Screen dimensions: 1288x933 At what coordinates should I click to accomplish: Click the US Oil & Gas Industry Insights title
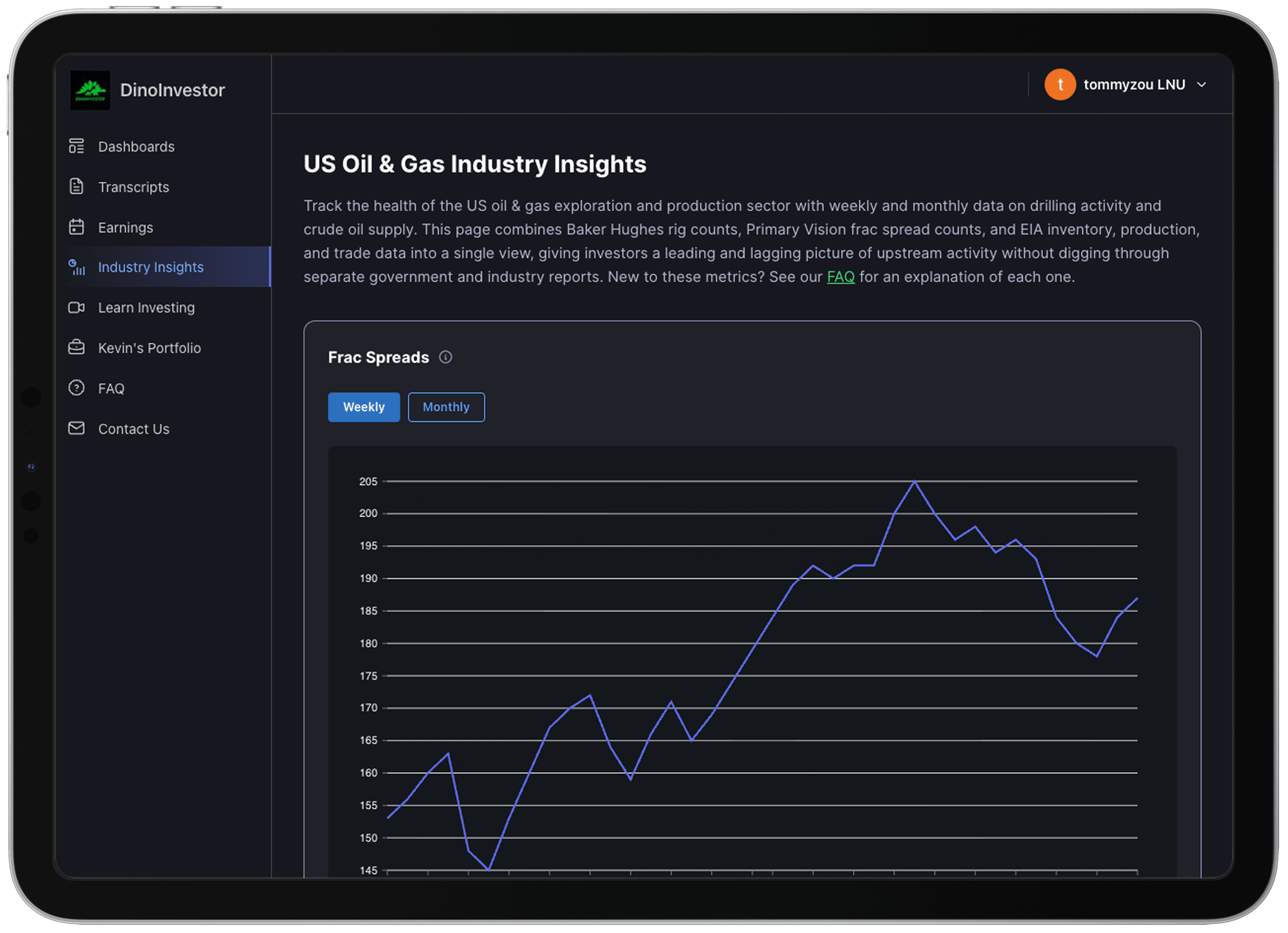pos(475,164)
